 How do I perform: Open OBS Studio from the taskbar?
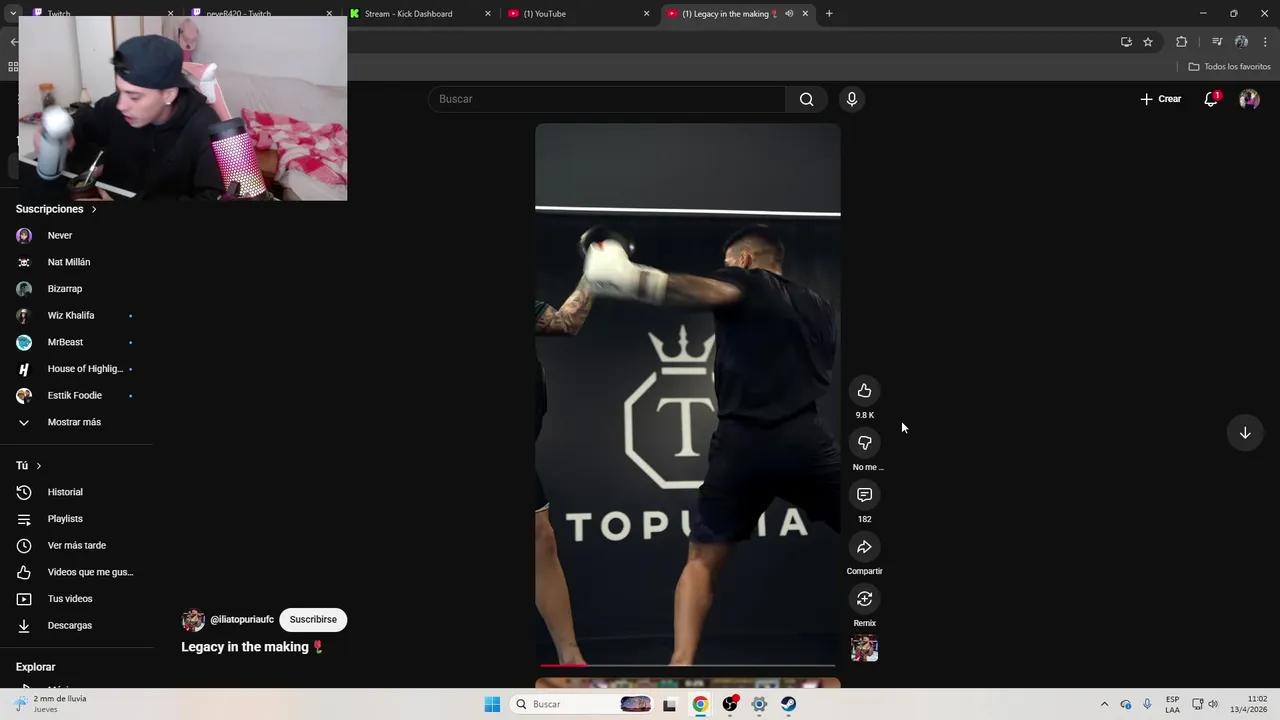tap(730, 704)
